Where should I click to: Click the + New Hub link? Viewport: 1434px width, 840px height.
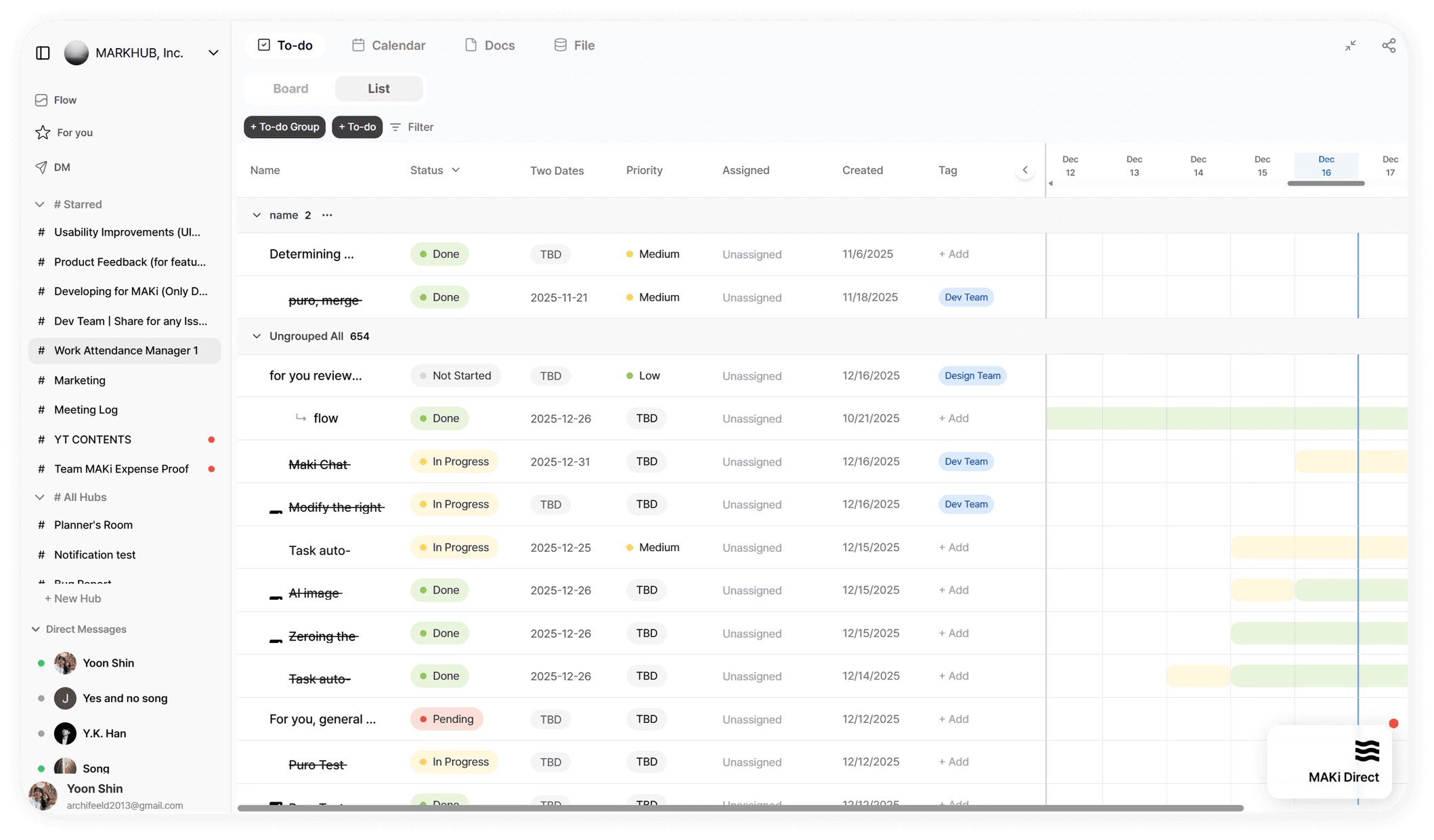[x=72, y=598]
